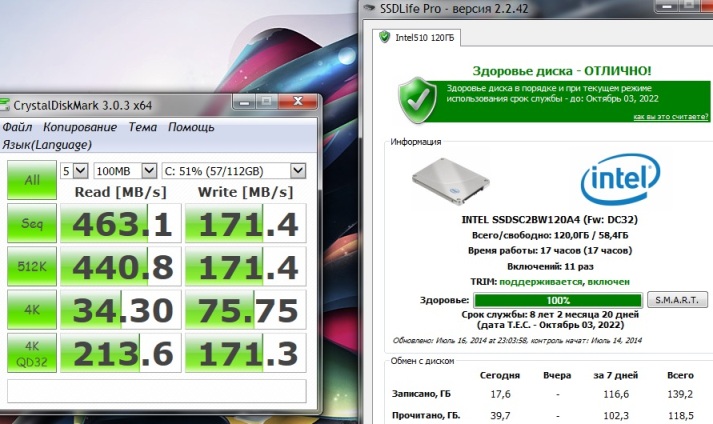This screenshot has height=424, width=713.
Task: Click the SSDLife Pro title bar icon
Action: tap(369, 8)
